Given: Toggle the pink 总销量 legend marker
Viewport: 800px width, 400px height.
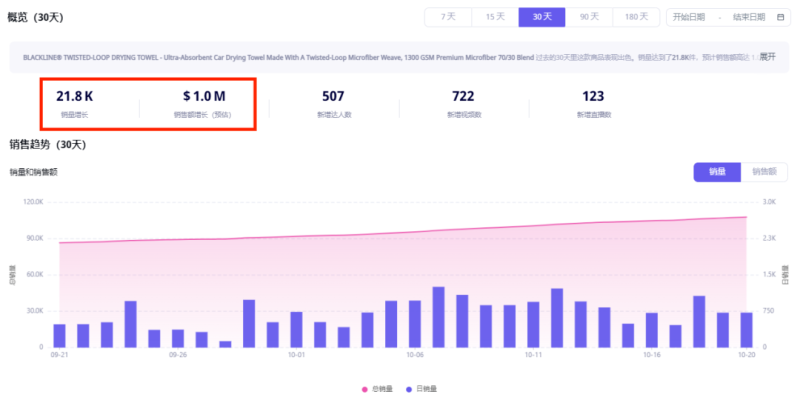Looking at the screenshot, I should point(365,388).
